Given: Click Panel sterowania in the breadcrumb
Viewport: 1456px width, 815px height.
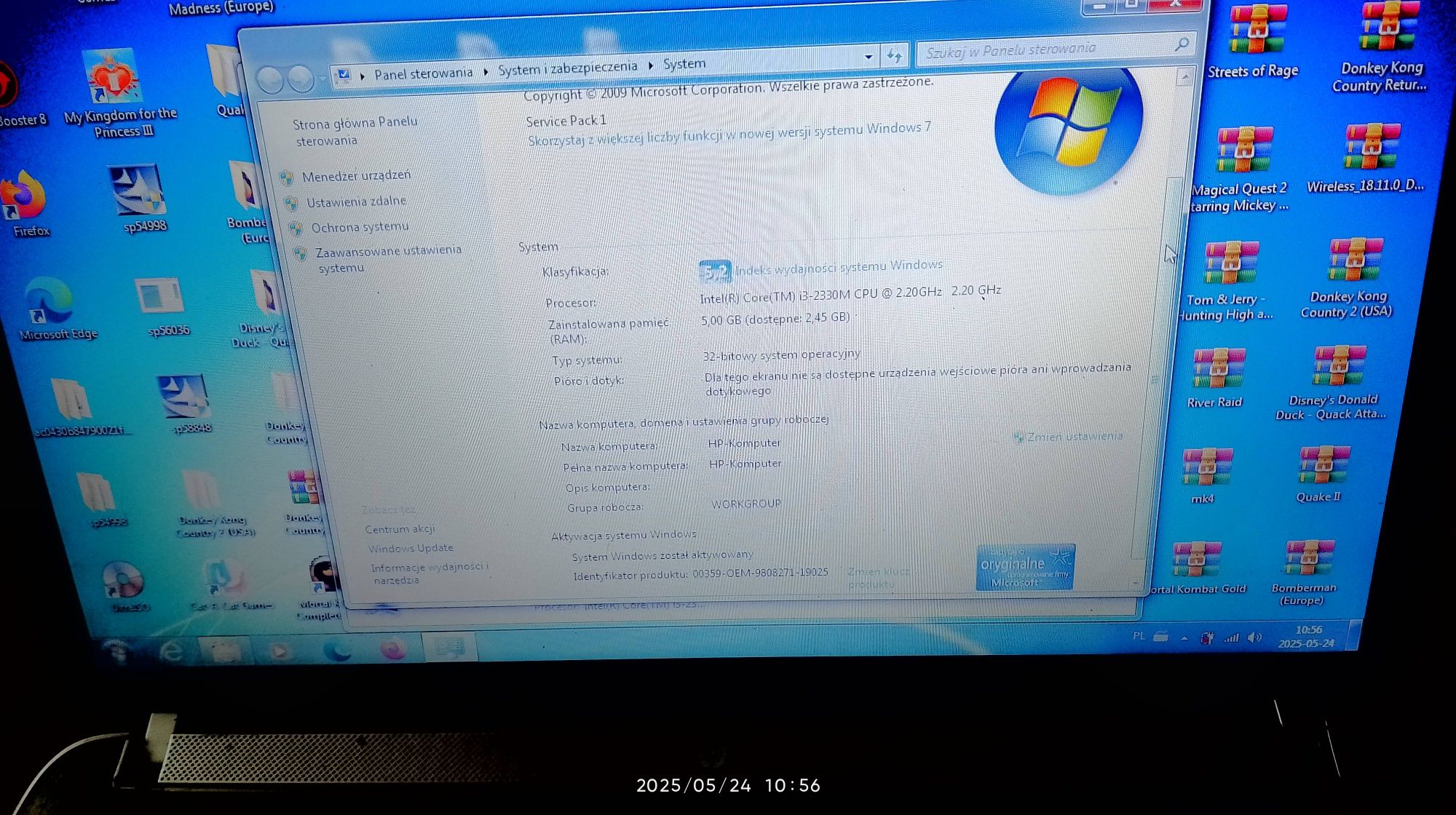Looking at the screenshot, I should click(x=423, y=73).
